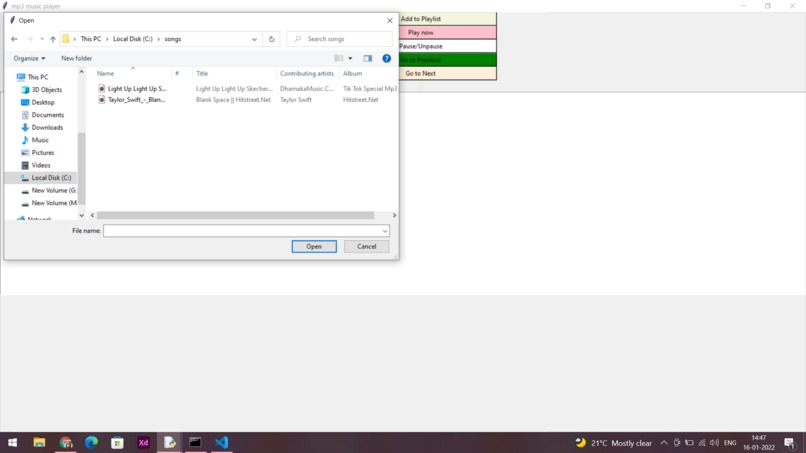
Task: Click the Back arrow in Open dialog
Action: pyautogui.click(x=14, y=39)
